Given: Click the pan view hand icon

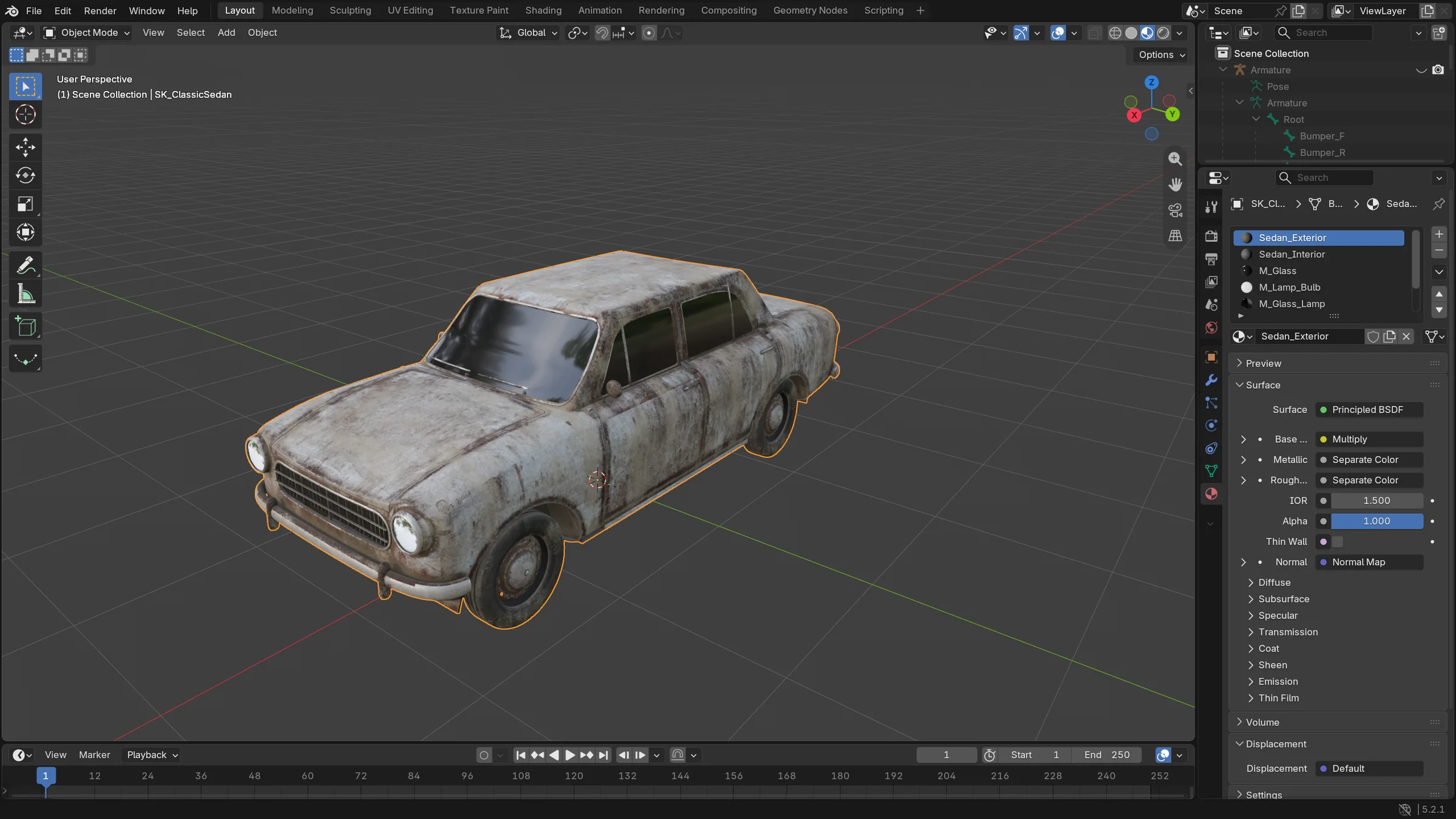Looking at the screenshot, I should click(1175, 184).
